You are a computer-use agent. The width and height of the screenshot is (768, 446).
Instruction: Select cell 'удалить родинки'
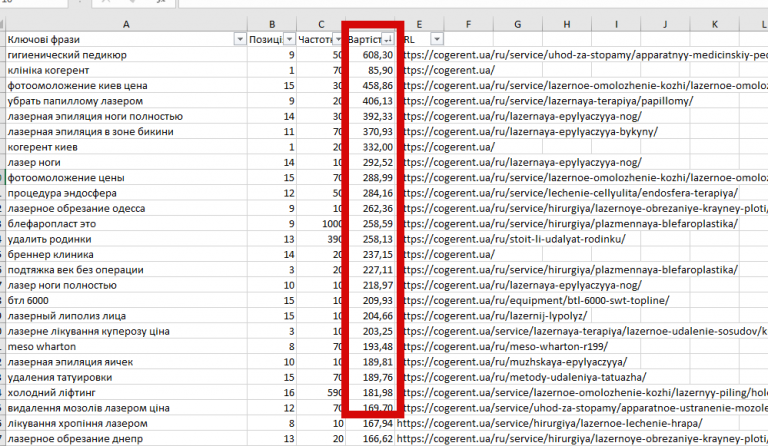[126, 239]
